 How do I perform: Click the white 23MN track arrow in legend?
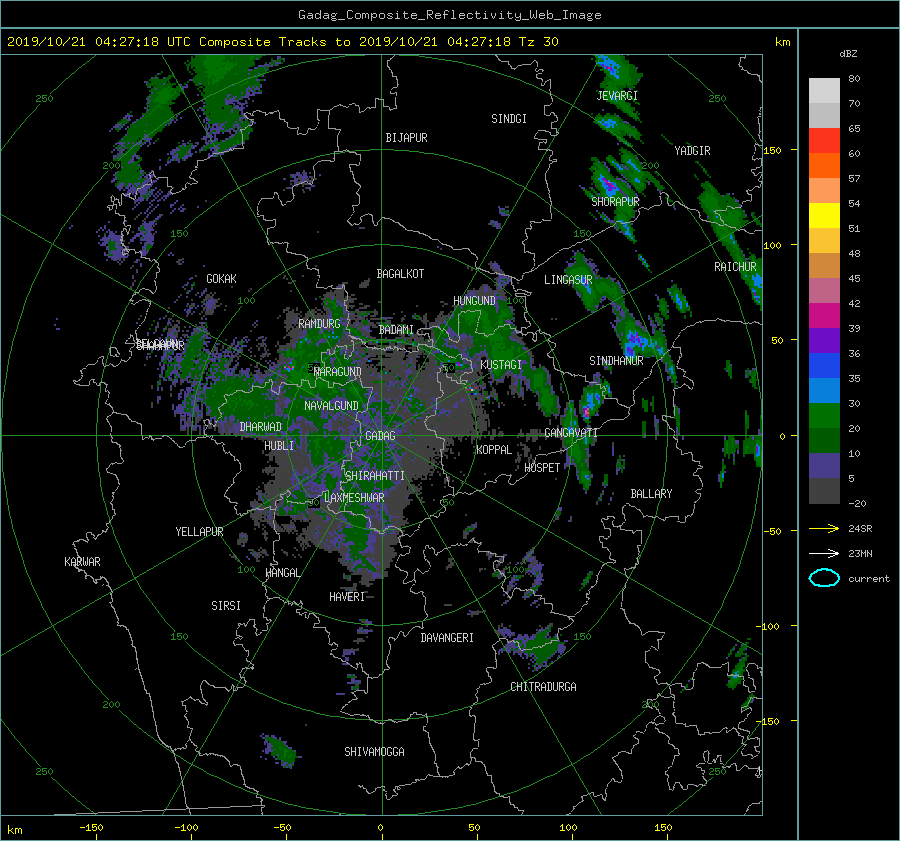coord(824,553)
